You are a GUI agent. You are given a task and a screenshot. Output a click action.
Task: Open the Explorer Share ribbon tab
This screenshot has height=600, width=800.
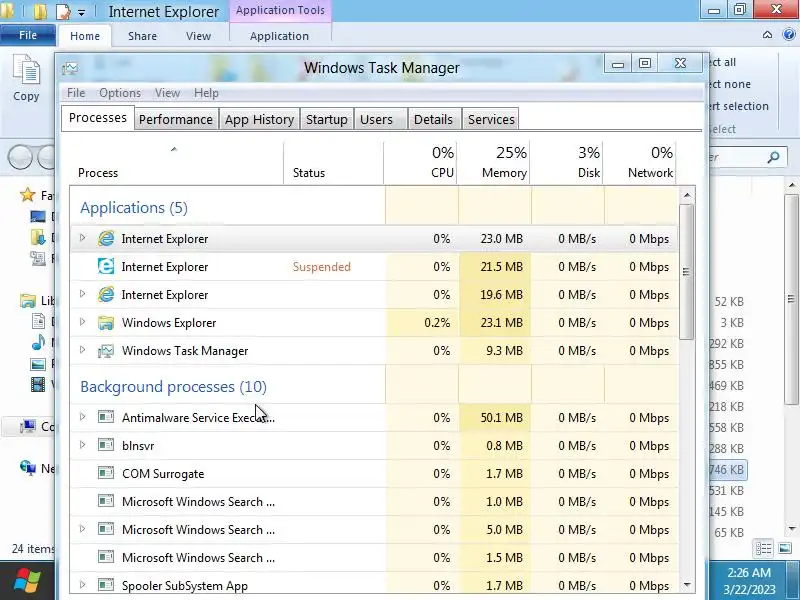click(x=142, y=36)
